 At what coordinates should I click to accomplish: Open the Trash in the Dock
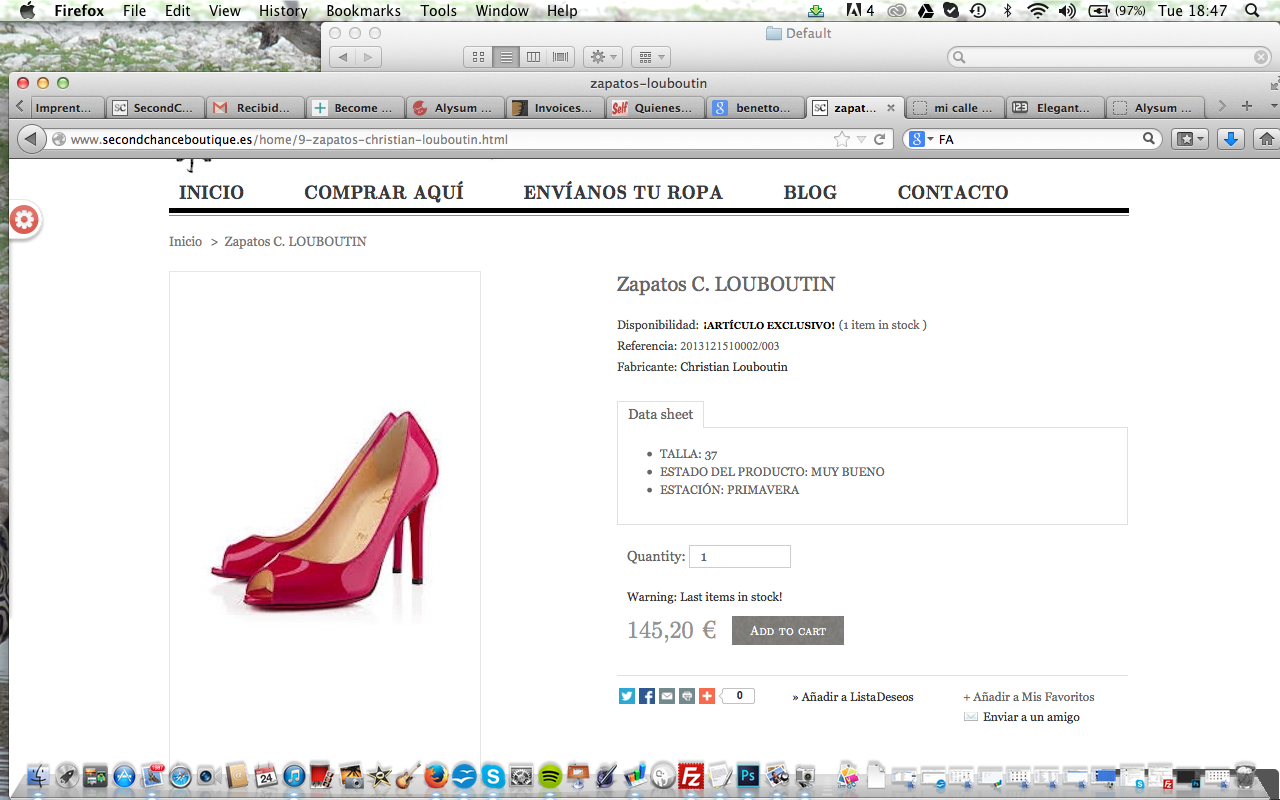click(x=1244, y=775)
